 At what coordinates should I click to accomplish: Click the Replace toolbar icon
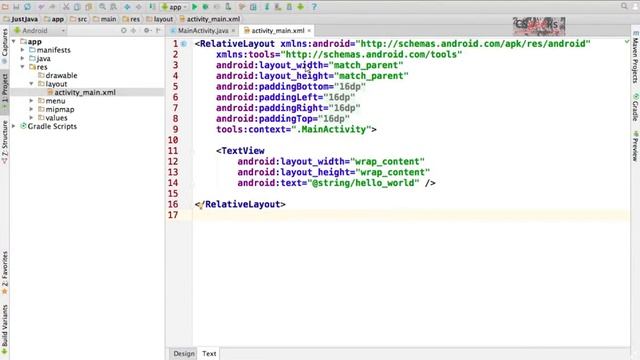(x=113, y=7)
